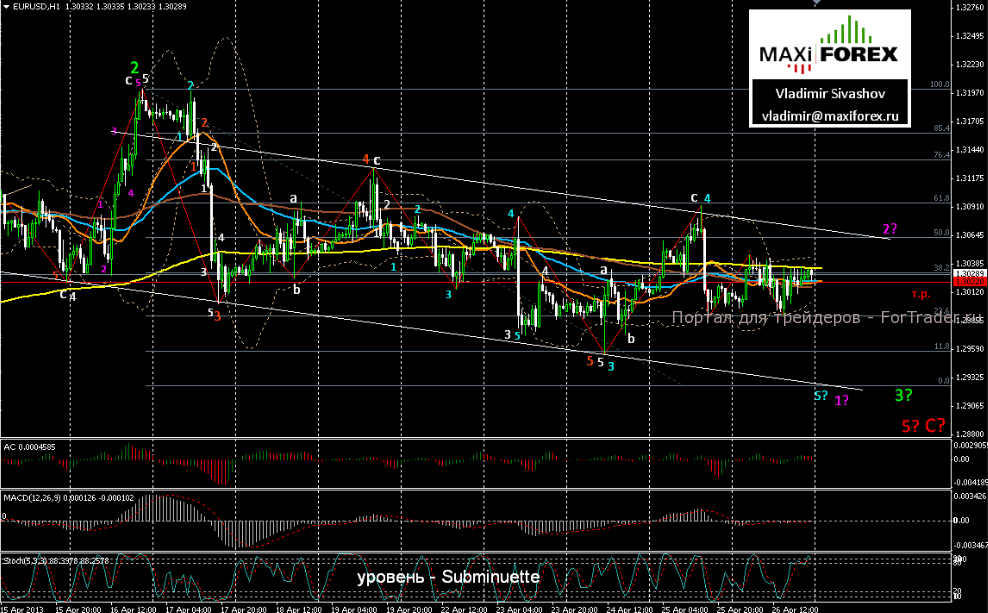Click the MaxiForex logo image
The height and width of the screenshot is (613, 988).
point(829,44)
